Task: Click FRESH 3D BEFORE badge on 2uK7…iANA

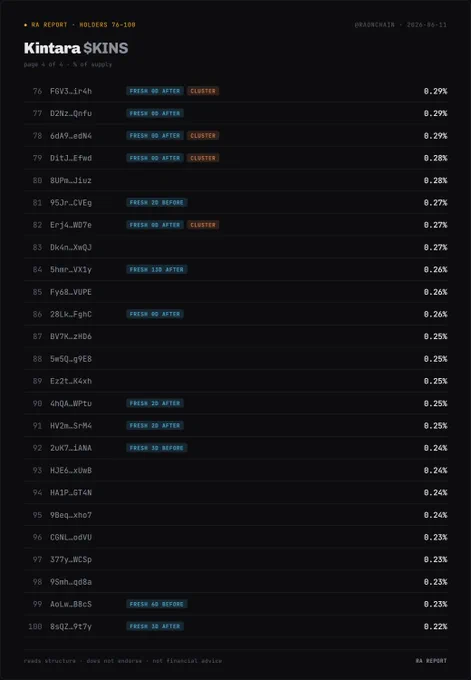Action: [x=157, y=448]
